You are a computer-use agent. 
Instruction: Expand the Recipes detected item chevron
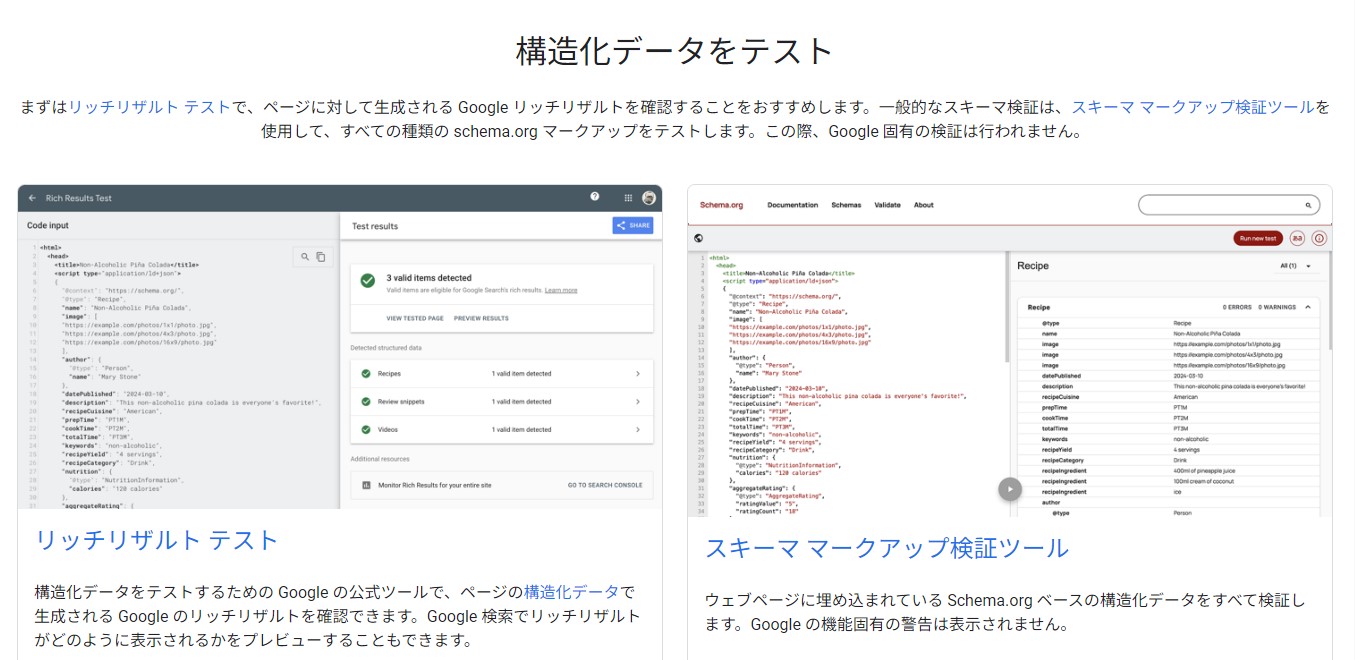638,374
